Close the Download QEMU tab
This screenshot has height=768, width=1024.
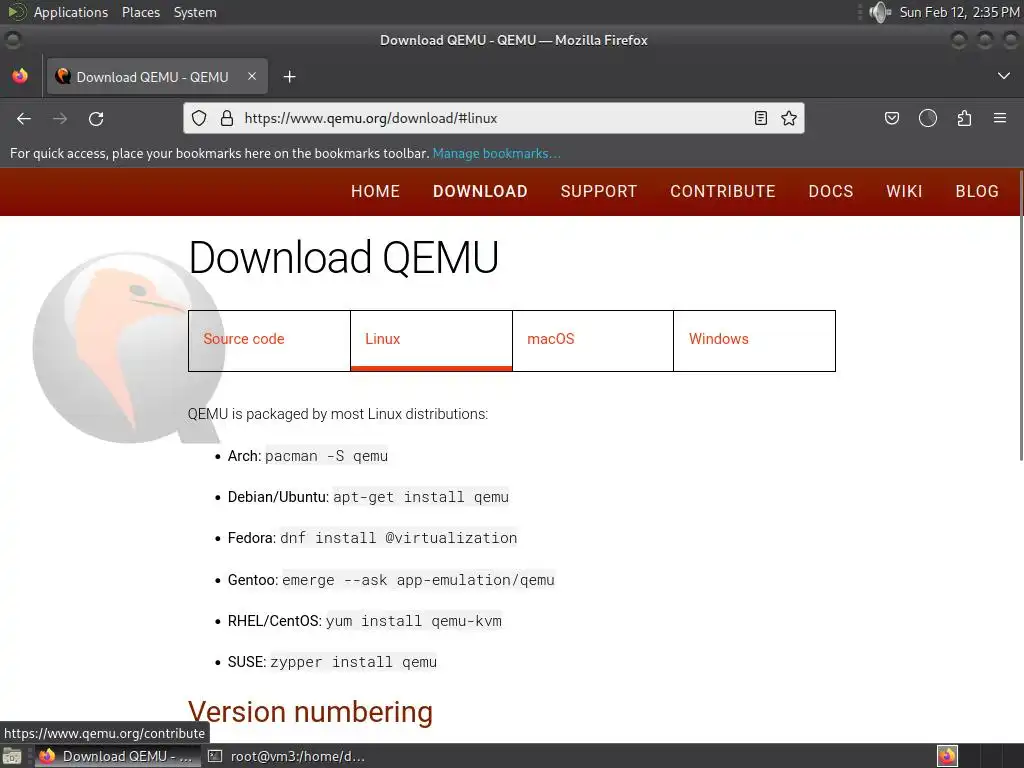[x=252, y=76]
